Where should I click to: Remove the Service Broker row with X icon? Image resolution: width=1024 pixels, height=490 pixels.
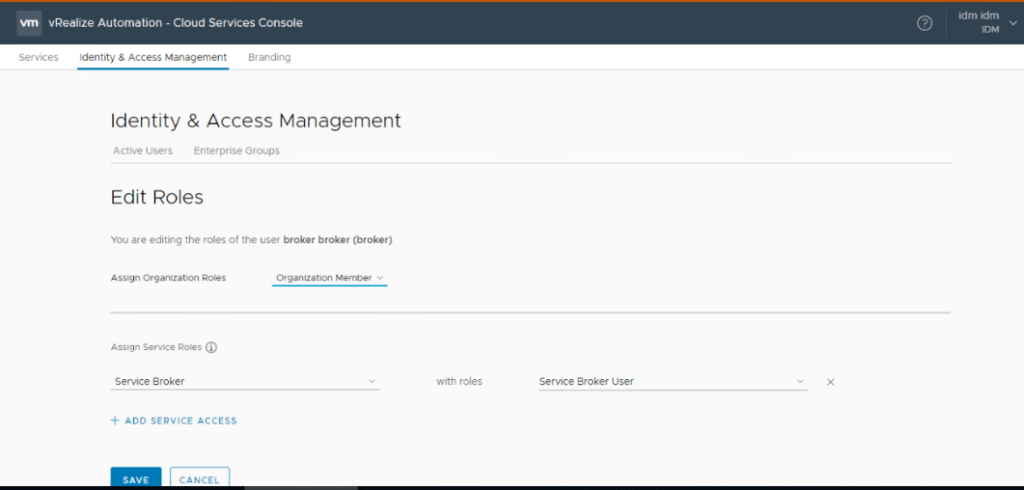(830, 382)
